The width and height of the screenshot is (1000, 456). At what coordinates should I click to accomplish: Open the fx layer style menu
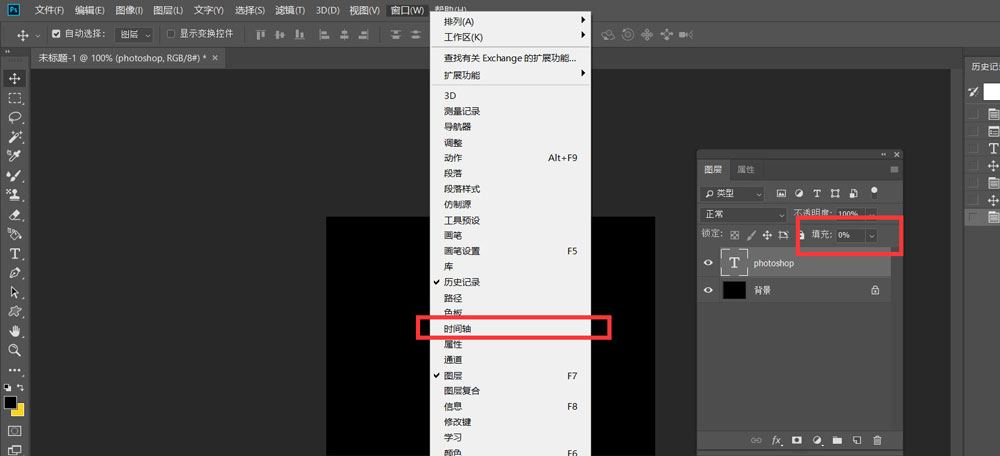click(777, 440)
